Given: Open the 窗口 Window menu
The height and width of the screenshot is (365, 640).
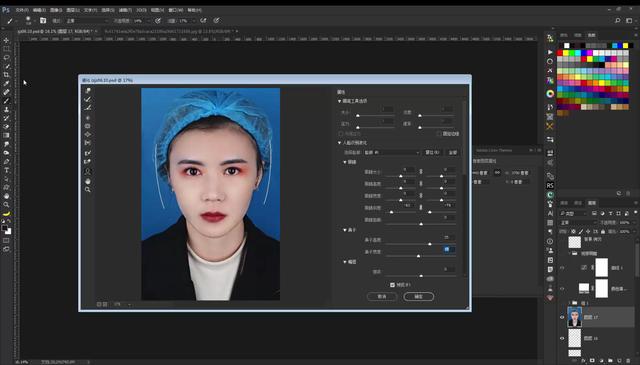Looking at the screenshot, I should [176, 10].
